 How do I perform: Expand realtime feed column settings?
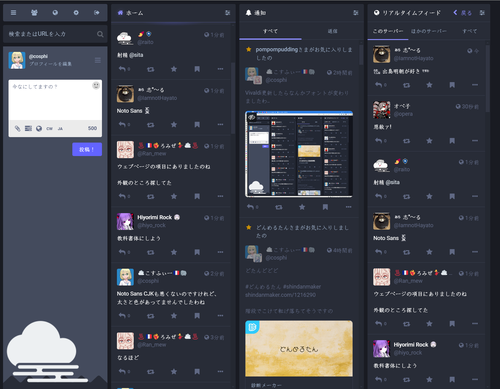point(482,13)
